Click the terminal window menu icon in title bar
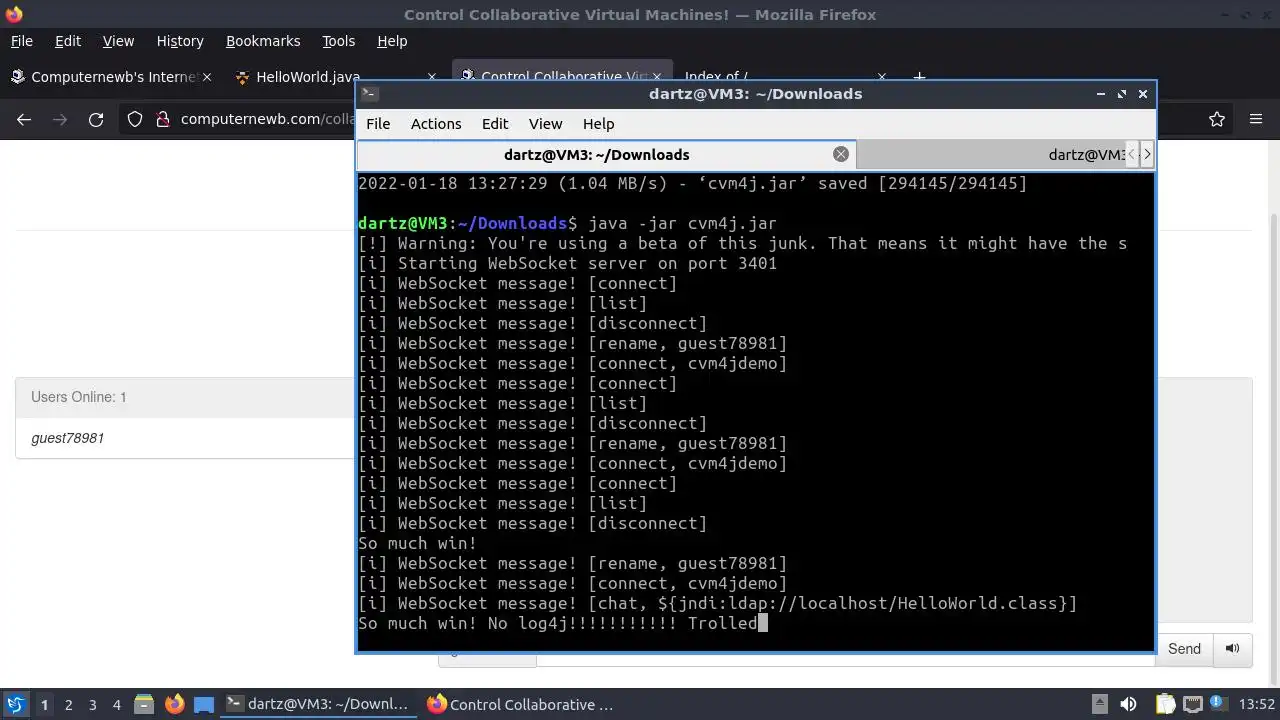 point(369,94)
